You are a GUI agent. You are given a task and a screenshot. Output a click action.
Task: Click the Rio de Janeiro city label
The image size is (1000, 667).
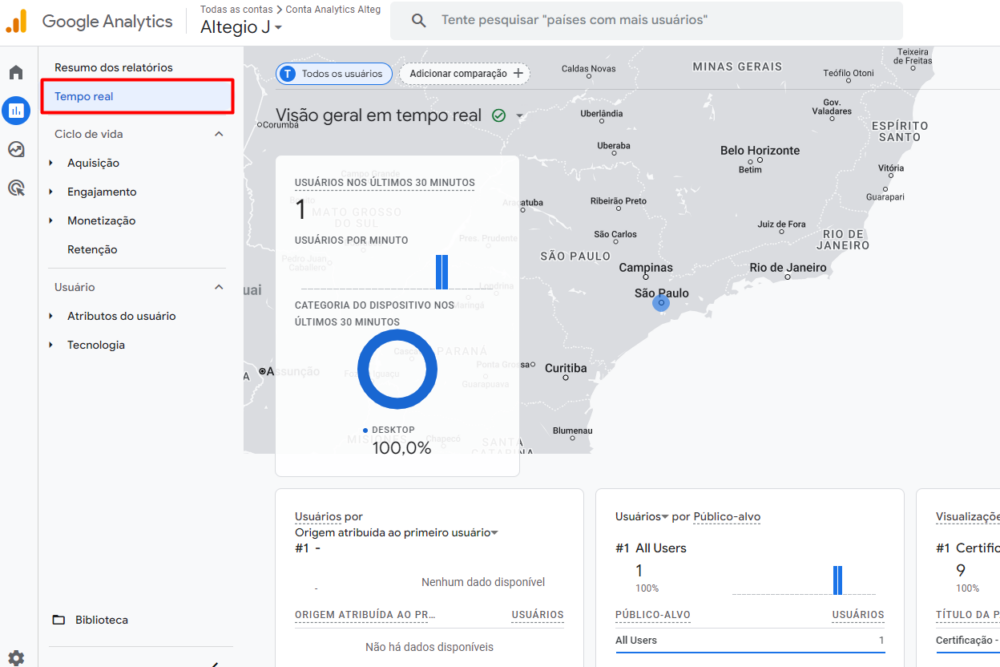click(x=788, y=268)
